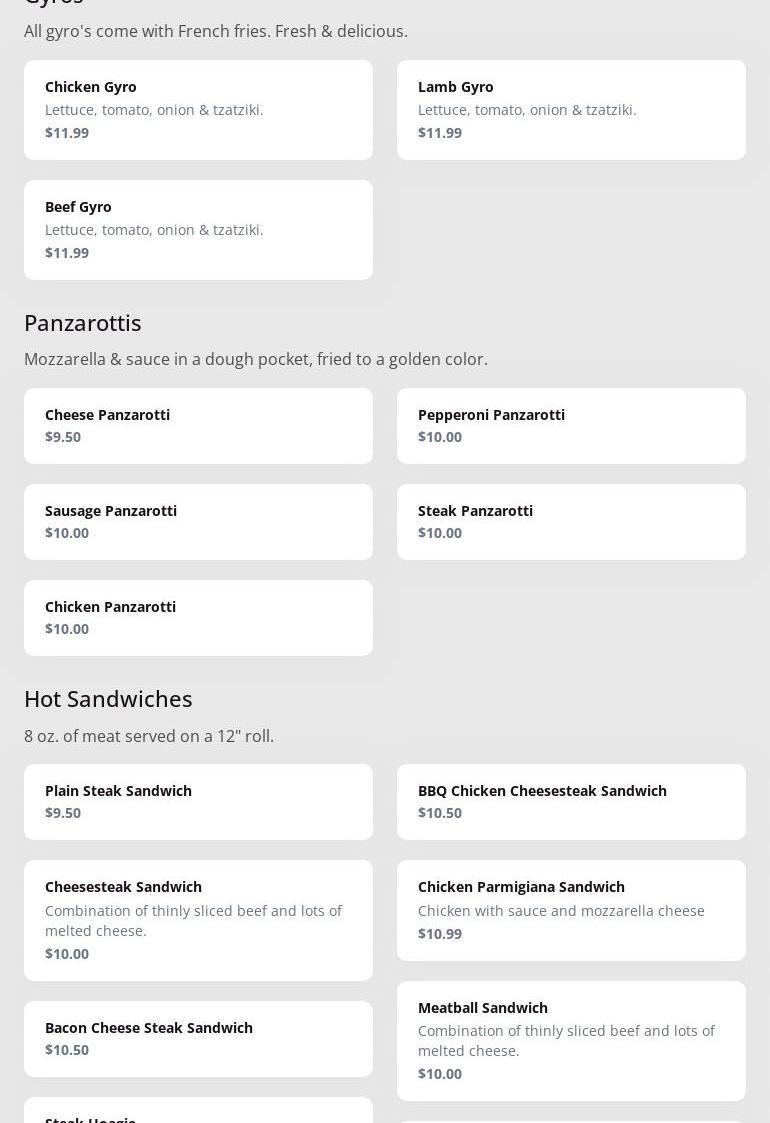770x1123 pixels.
Task: Open the Meatball Sandwich card
Action: [x=571, y=1040]
